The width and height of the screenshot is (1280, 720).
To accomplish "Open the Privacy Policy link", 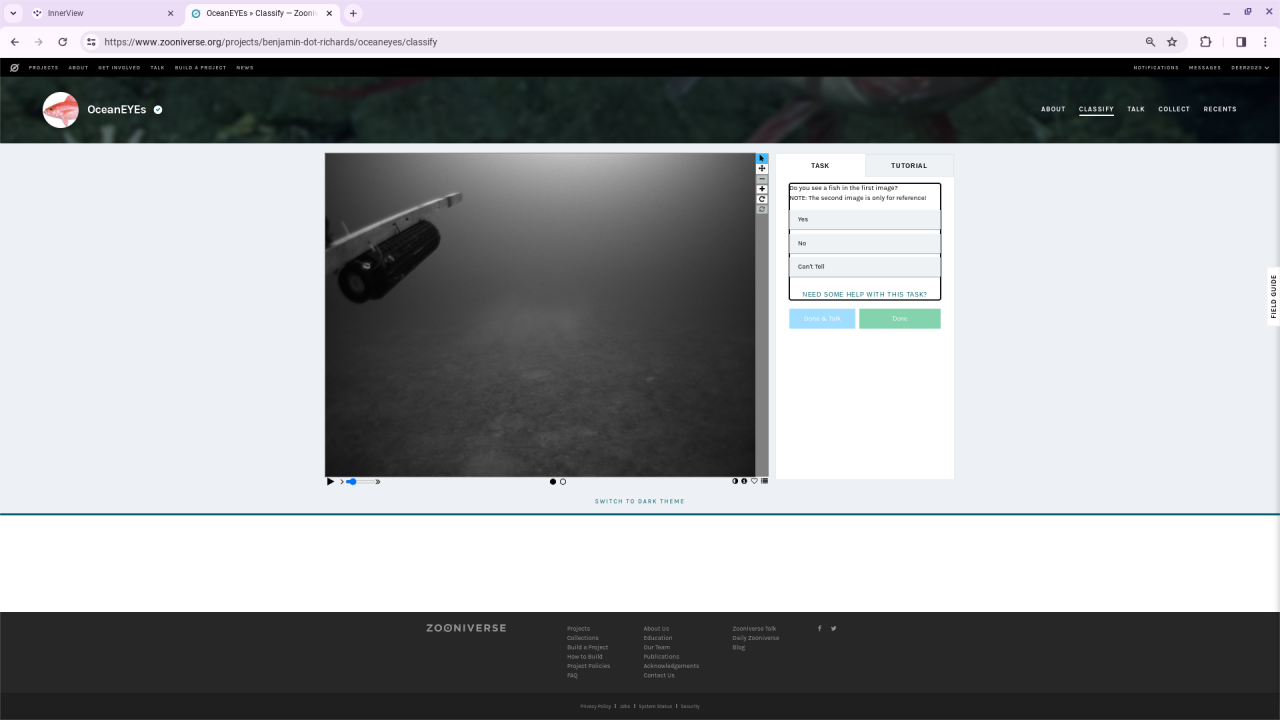I will coord(595,706).
